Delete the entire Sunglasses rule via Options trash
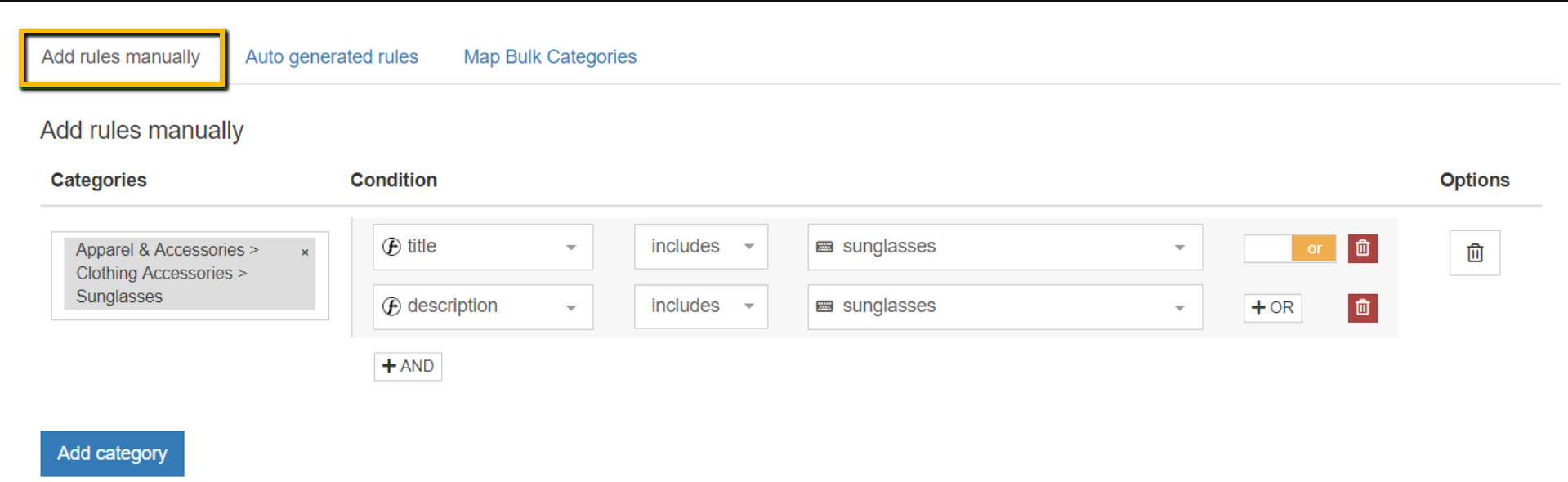Image resolution: width=1568 pixels, height=482 pixels. pos(1473,252)
